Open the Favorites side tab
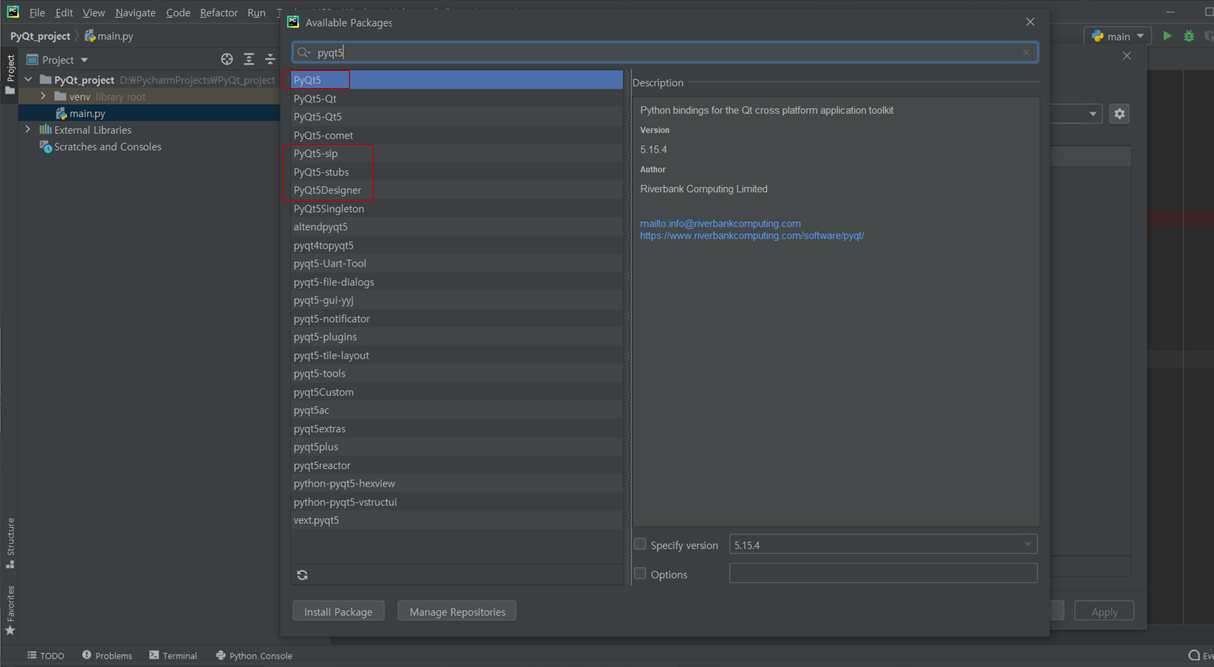1214x667 pixels. tap(10, 610)
